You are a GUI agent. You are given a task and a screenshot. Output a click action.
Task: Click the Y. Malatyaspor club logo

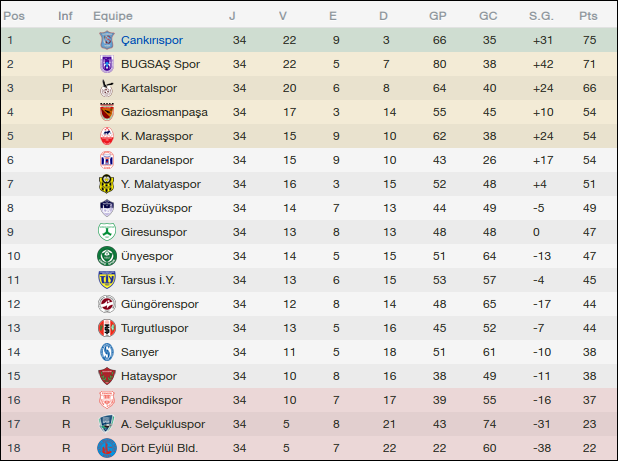point(106,184)
